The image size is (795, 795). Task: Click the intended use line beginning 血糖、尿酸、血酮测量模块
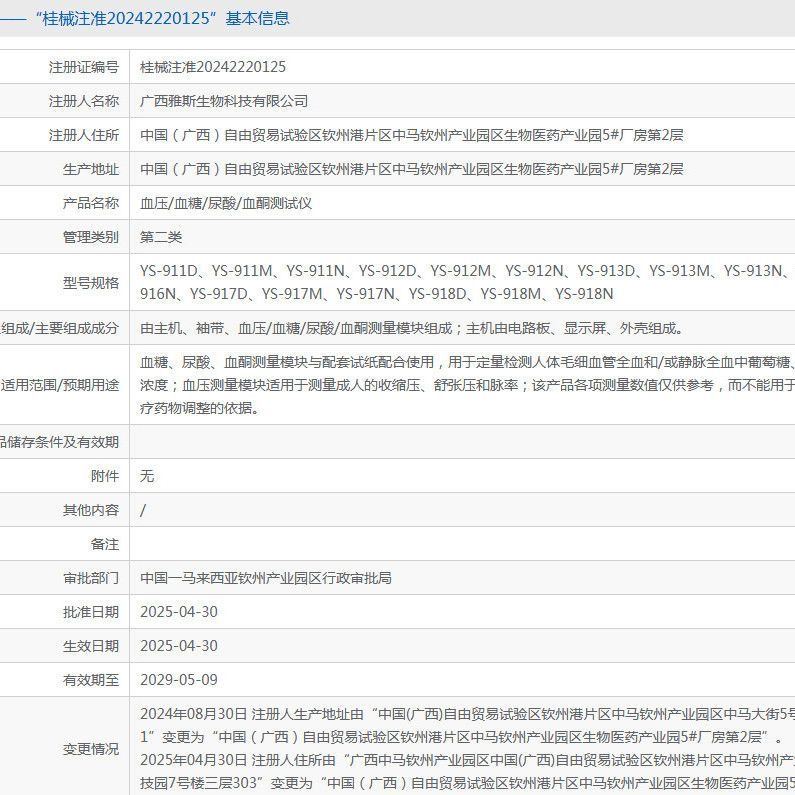tap(467, 362)
